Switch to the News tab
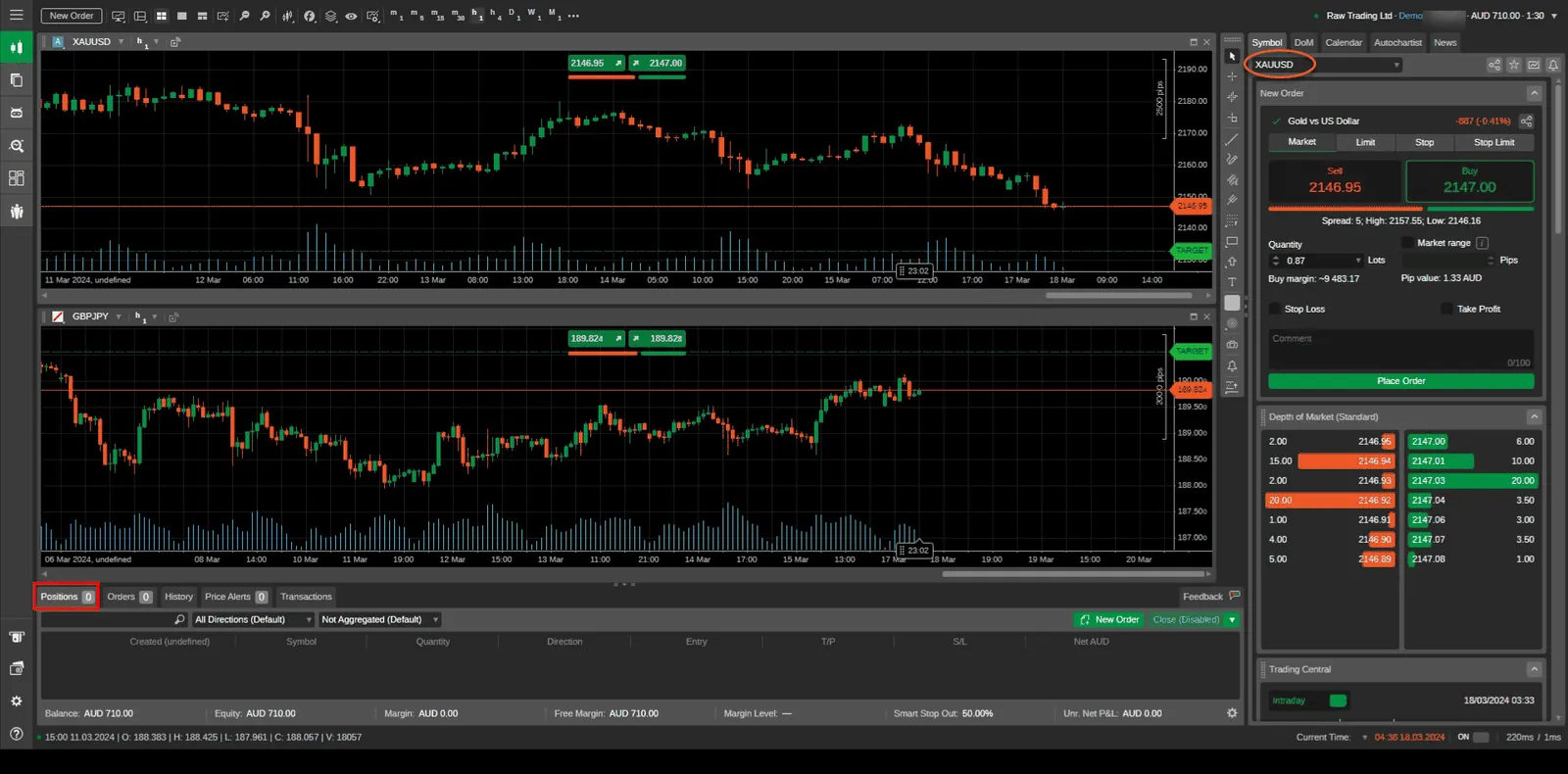Viewport: 1568px width, 774px height. tap(1445, 42)
